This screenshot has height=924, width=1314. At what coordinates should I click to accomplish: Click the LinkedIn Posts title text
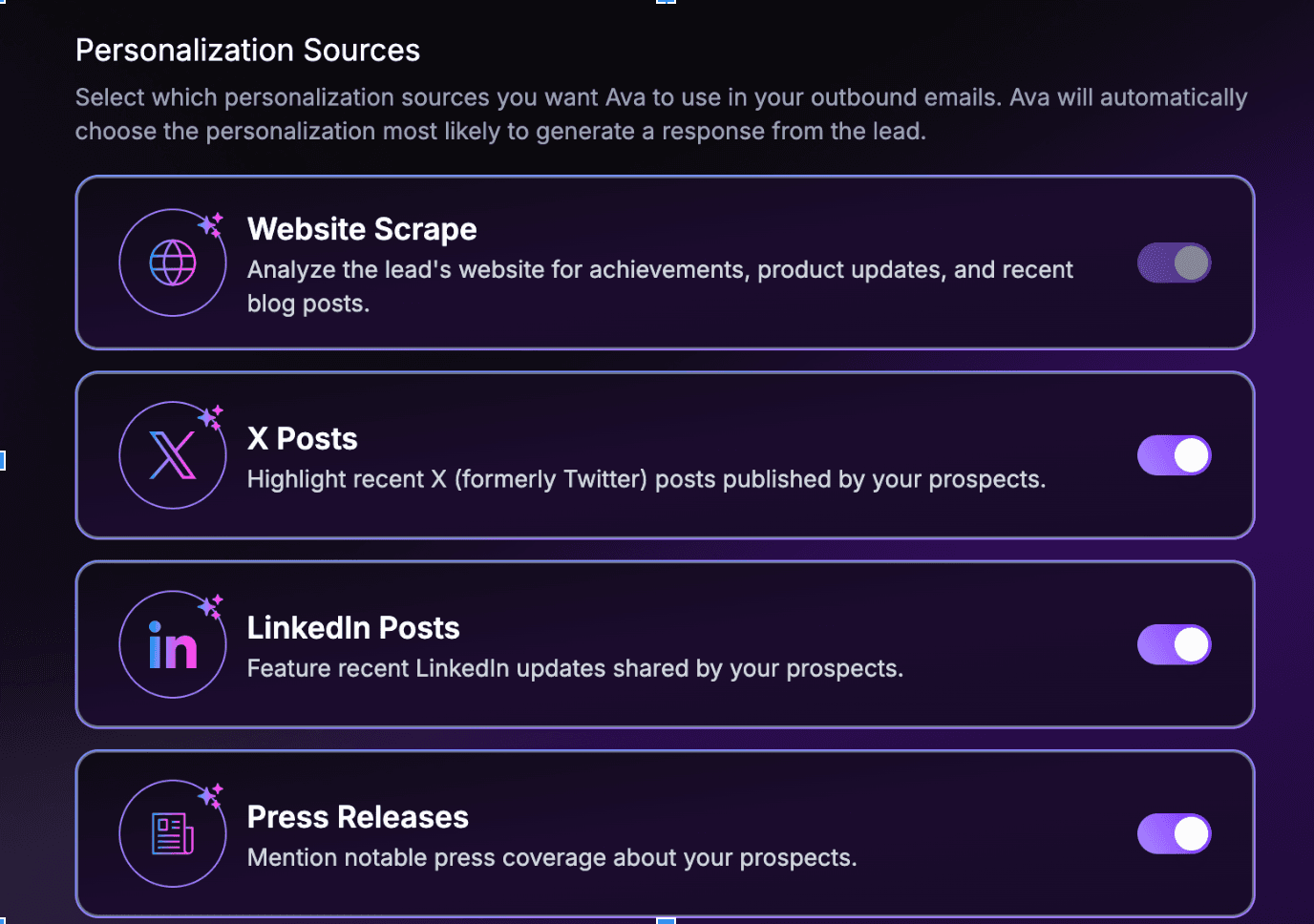point(353,627)
